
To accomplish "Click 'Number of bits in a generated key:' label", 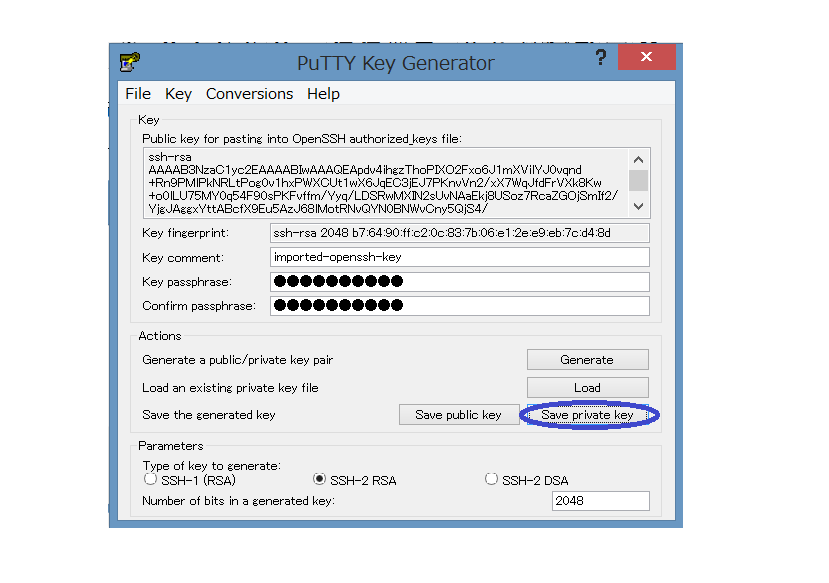I will 238,501.
